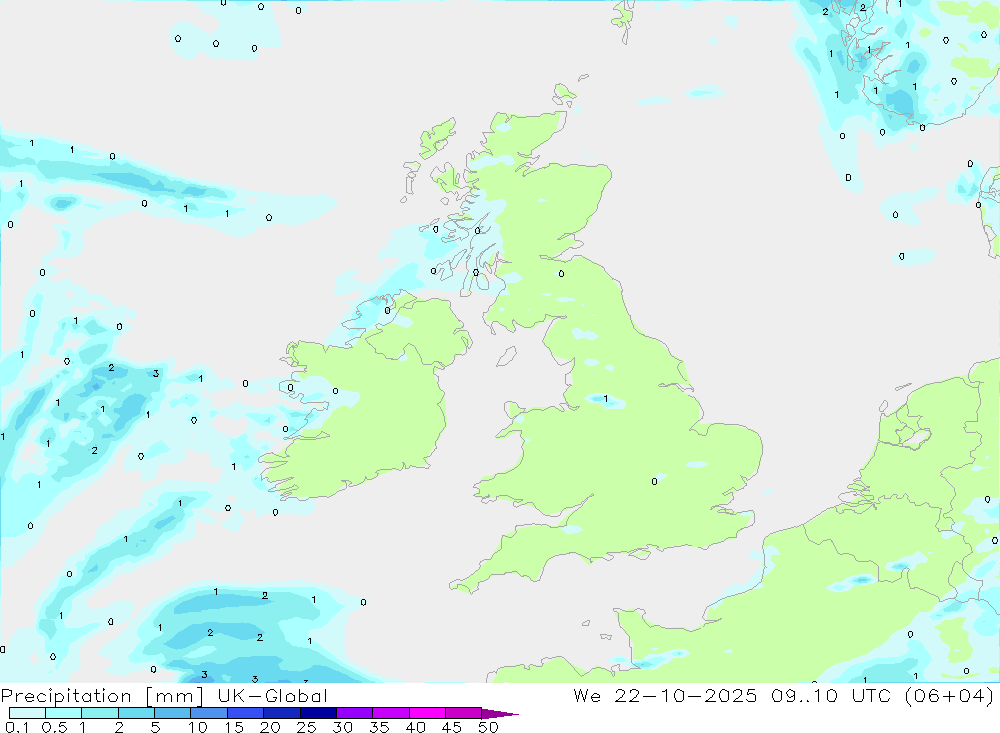This screenshot has width=1000, height=733.
Task: Click the "45" legend tick label
Action: click(x=452, y=727)
